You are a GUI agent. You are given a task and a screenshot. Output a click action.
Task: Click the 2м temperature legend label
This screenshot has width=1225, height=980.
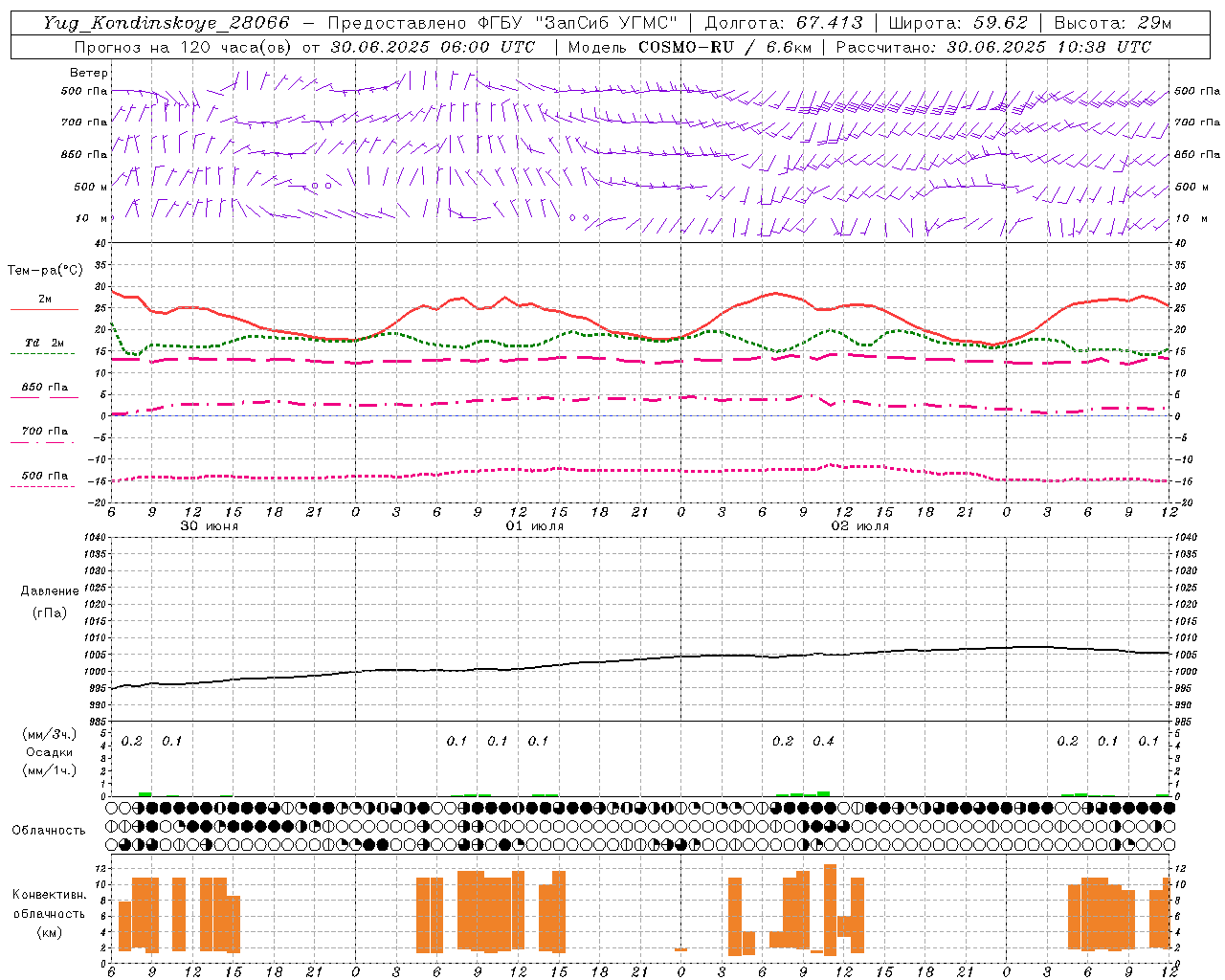[45, 299]
